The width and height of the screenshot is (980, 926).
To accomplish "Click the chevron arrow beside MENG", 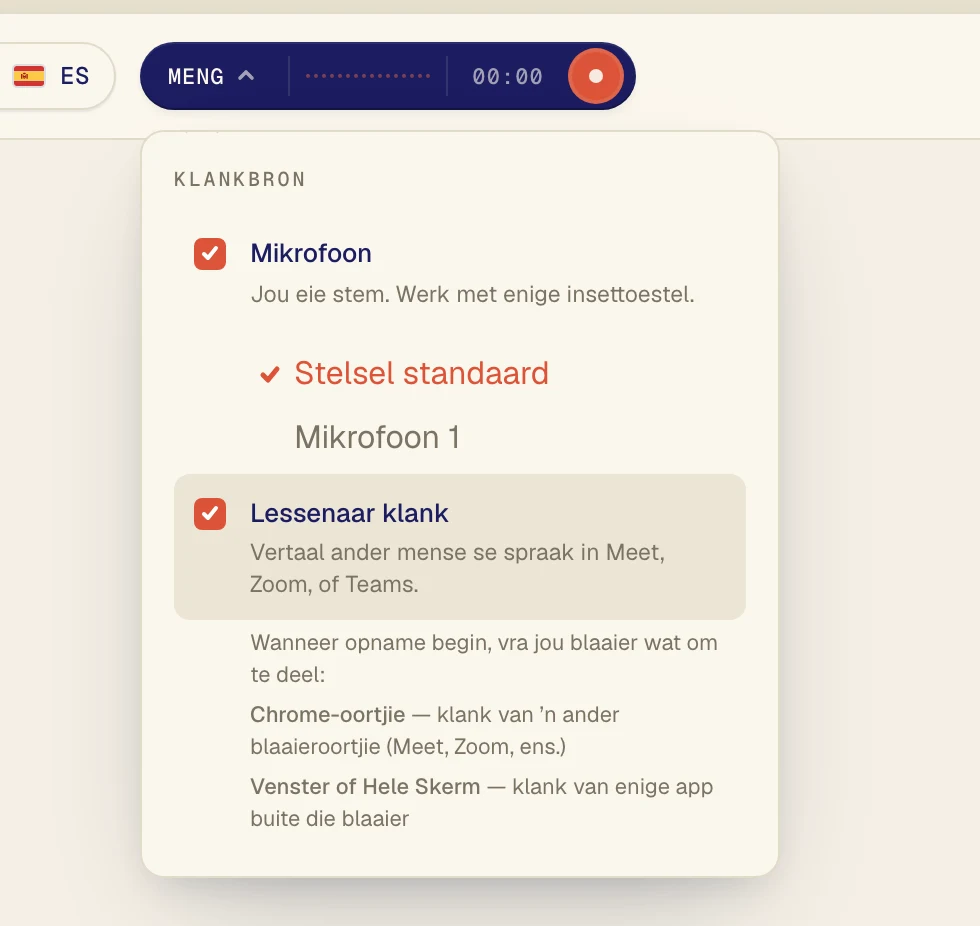I will click(246, 76).
